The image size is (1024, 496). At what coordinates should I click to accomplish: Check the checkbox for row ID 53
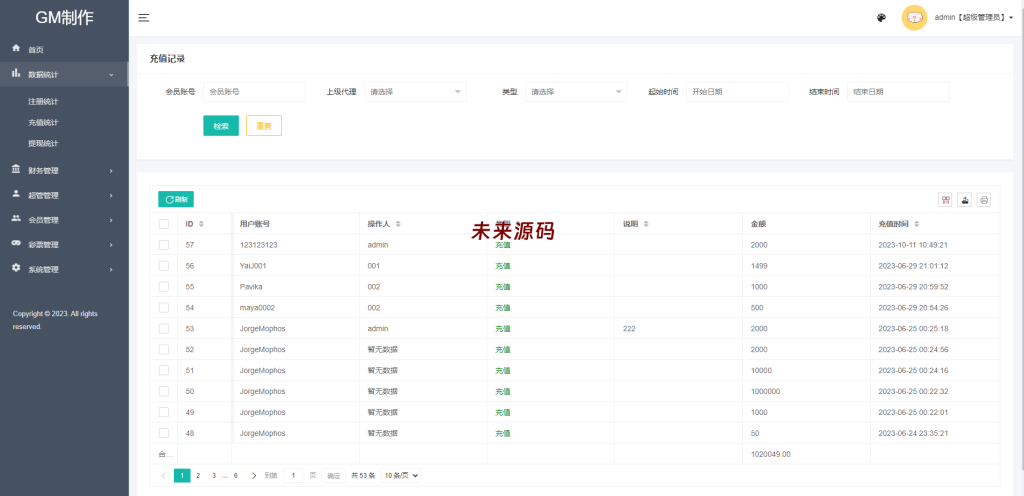[x=164, y=328]
